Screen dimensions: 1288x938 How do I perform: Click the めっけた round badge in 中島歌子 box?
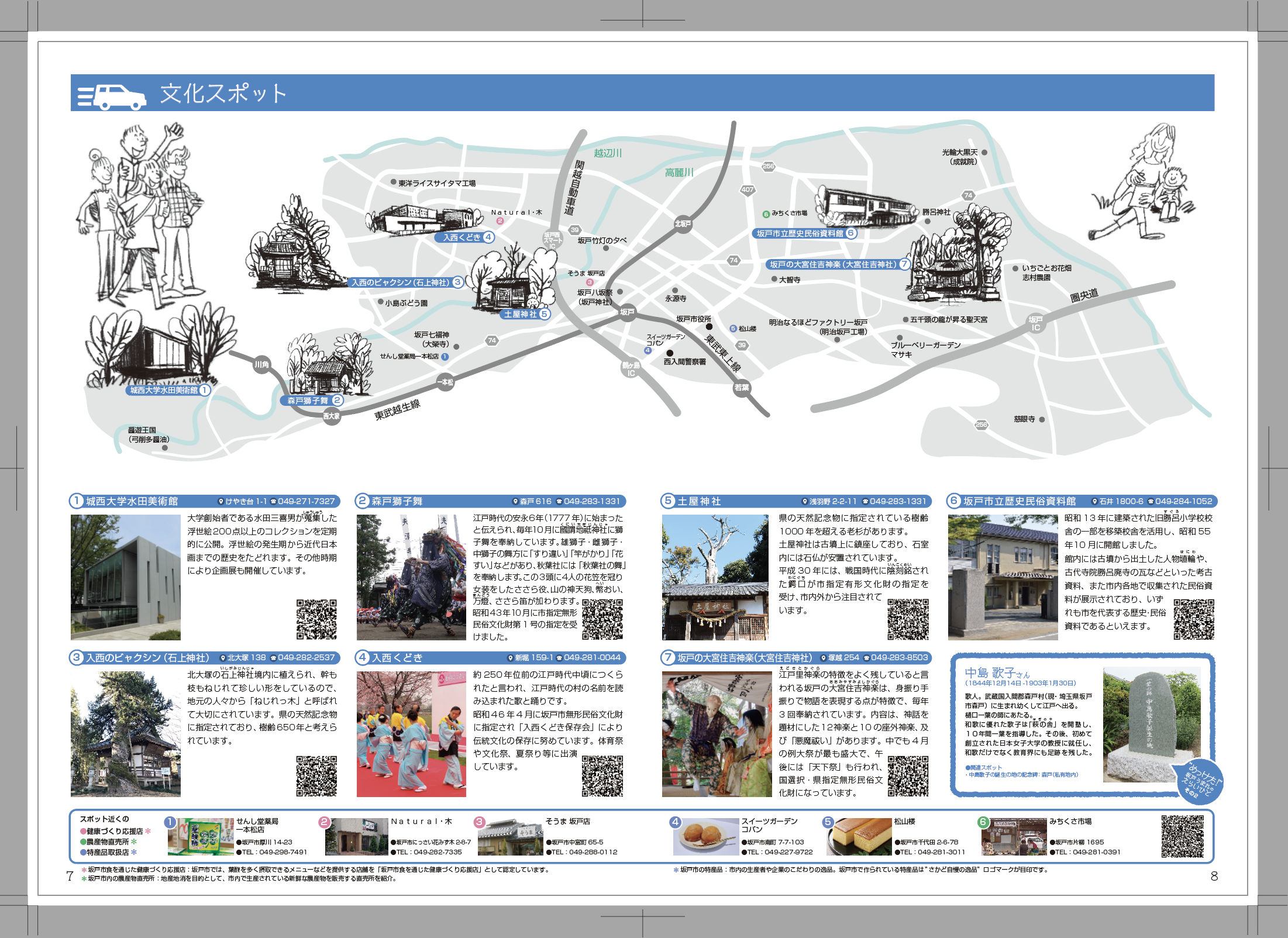[x=1200, y=781]
